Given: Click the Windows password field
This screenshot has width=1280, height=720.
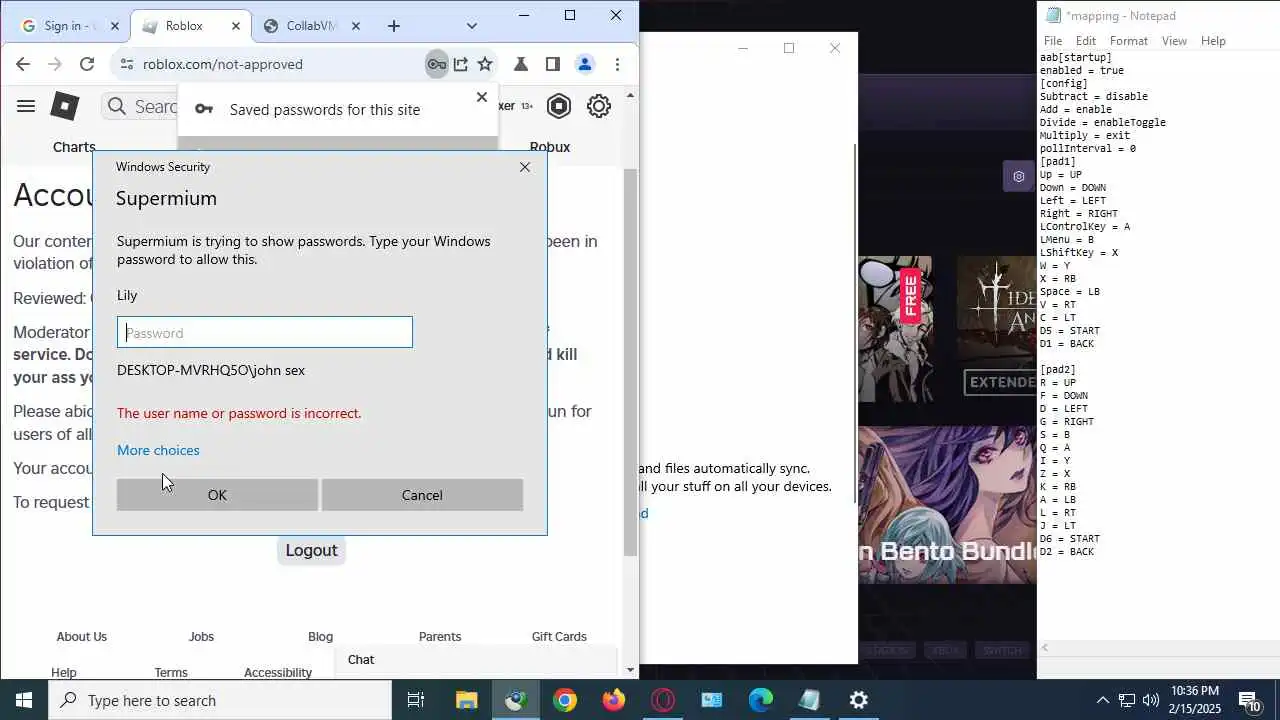Looking at the screenshot, I should [265, 332].
